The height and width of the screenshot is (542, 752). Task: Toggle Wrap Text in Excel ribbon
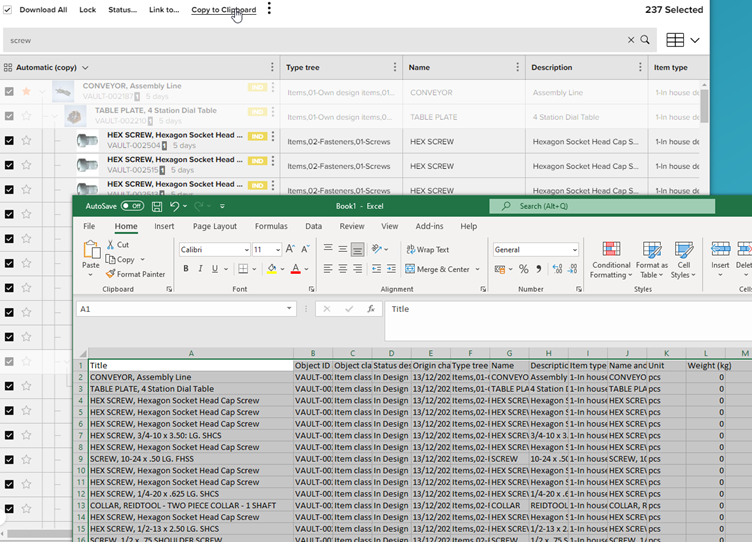pos(427,249)
